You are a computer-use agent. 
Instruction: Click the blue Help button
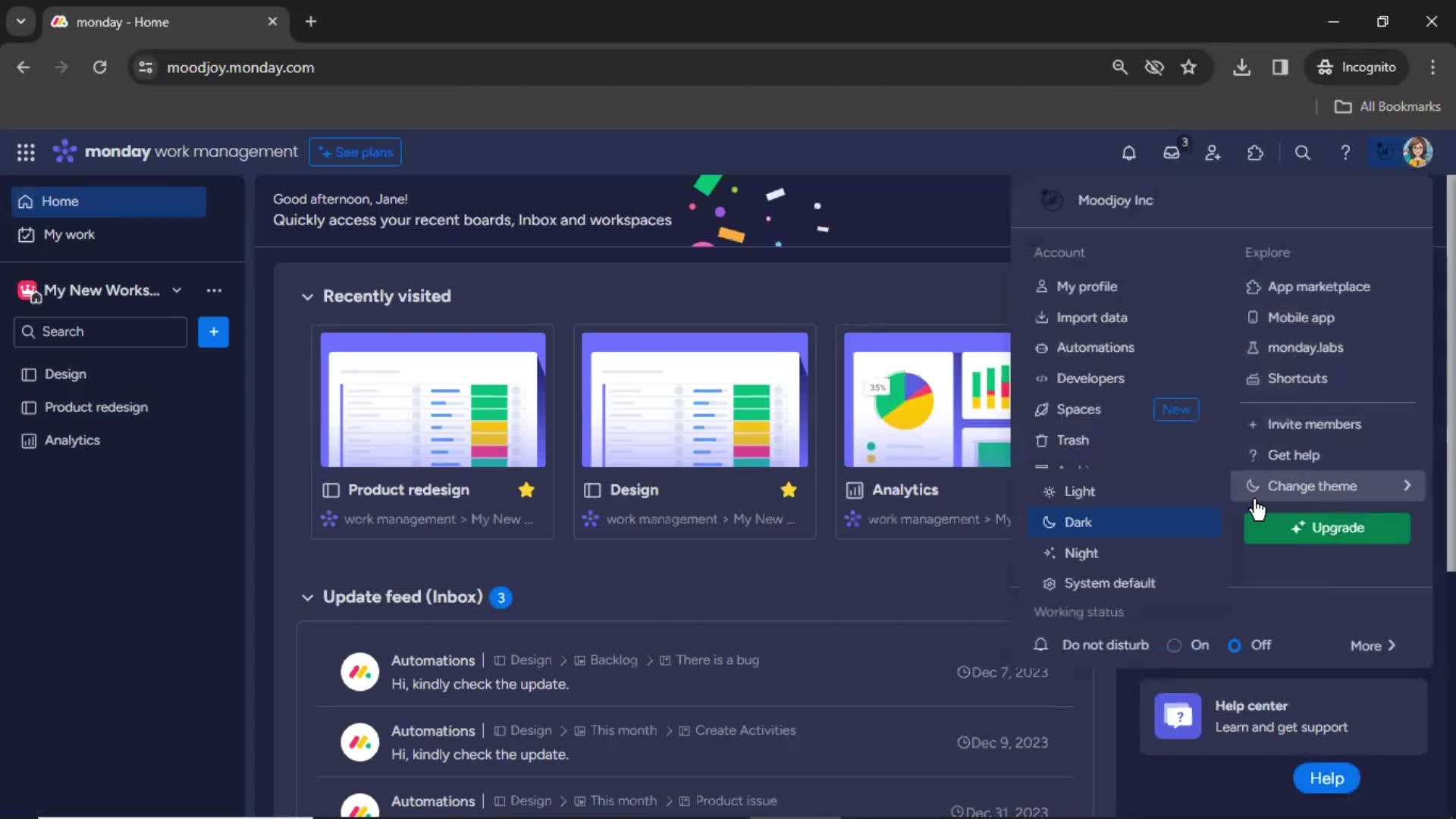1326,778
